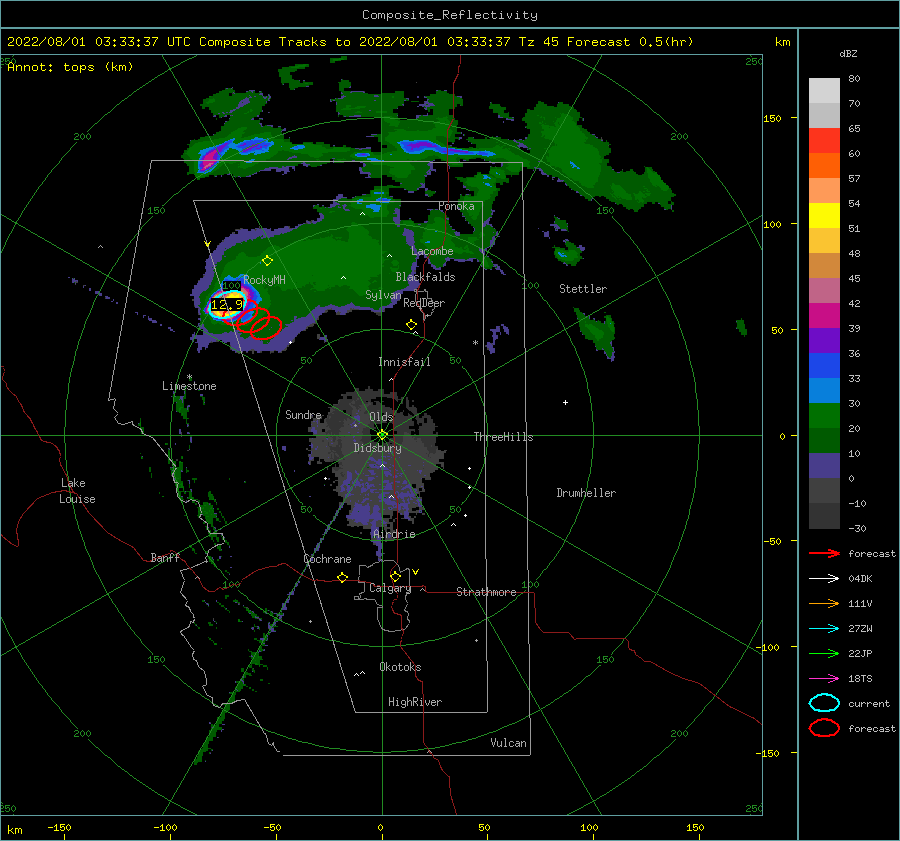This screenshot has width=900, height=841.
Task: Click the '04DK' legend label text
Action: pos(860,578)
